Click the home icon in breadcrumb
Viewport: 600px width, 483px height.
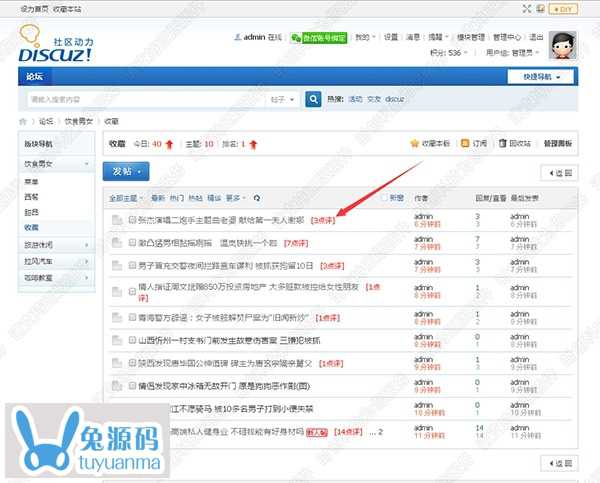(24, 121)
